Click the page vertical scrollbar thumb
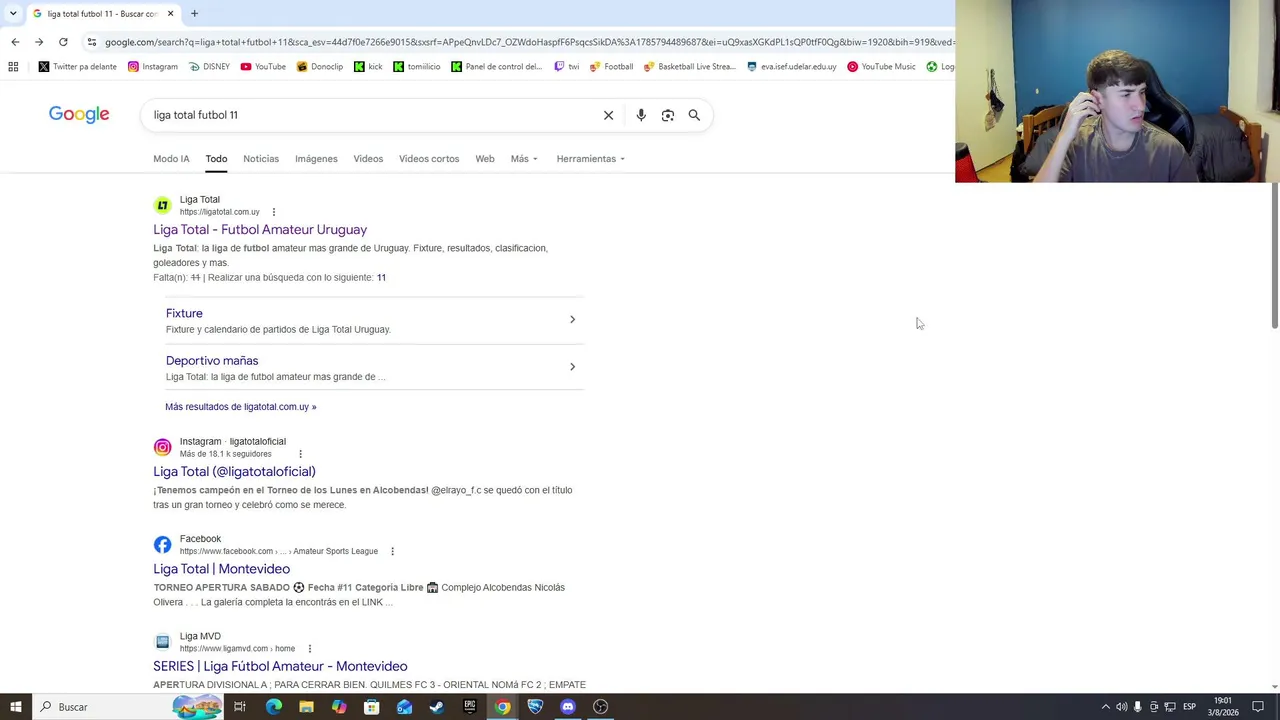 pos(1274,256)
